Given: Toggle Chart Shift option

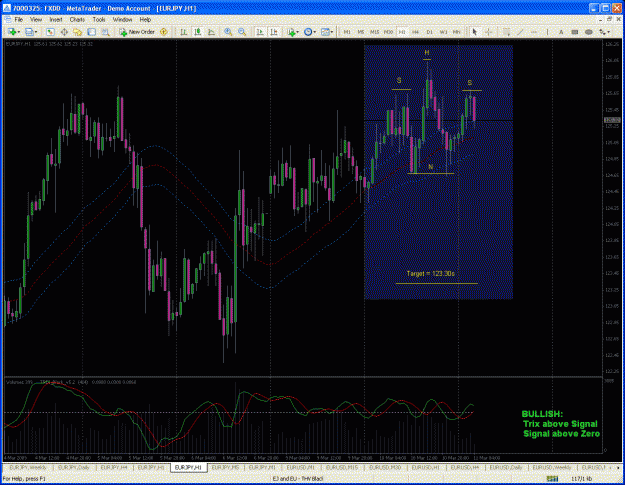Looking at the screenshot, I should (x=274, y=32).
